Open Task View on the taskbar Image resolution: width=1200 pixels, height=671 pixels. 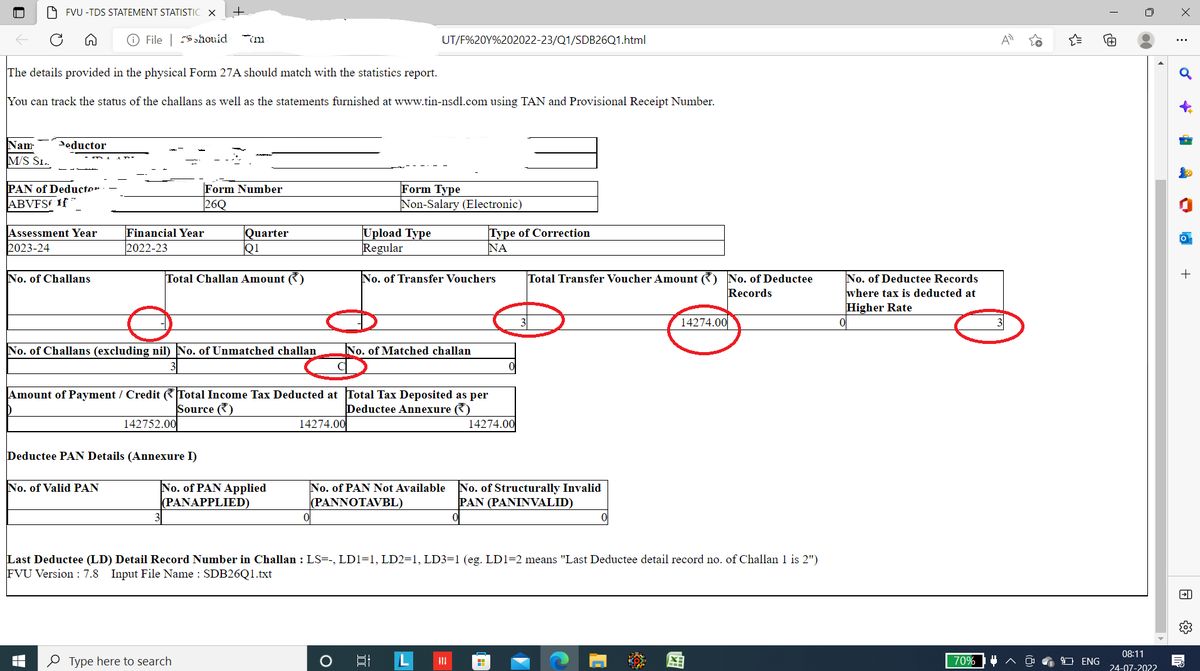tap(362, 660)
